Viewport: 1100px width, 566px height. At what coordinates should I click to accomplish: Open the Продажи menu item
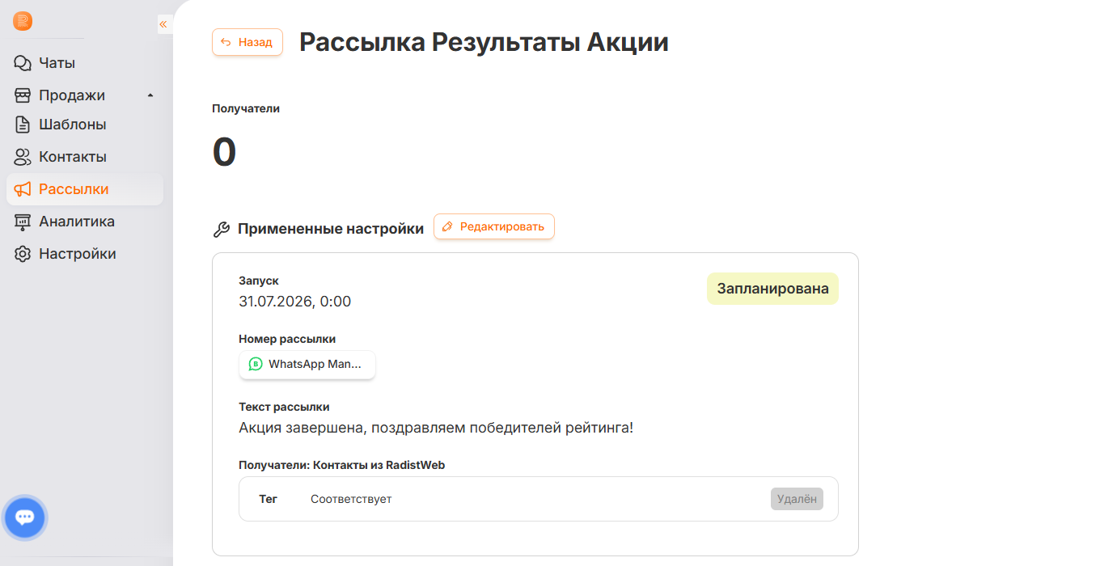tap(72, 95)
